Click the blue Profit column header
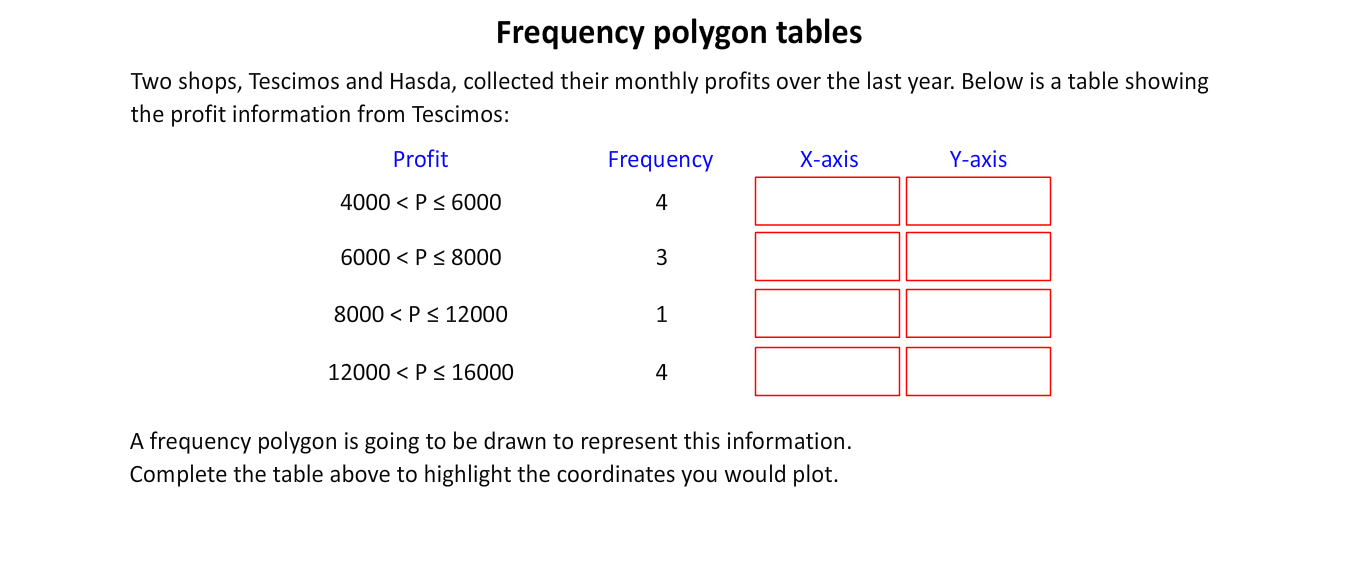The height and width of the screenshot is (562, 1366). (x=420, y=159)
